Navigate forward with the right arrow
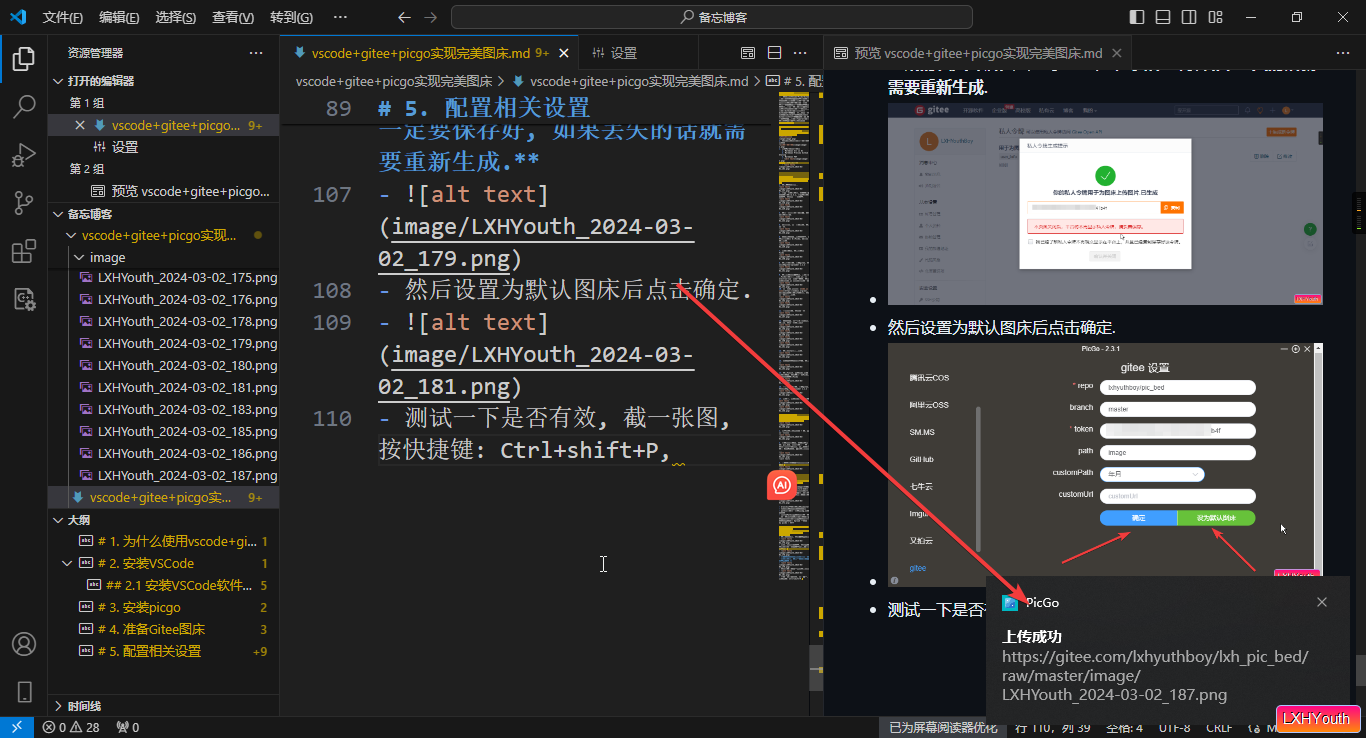The height and width of the screenshot is (738, 1366). [x=430, y=17]
